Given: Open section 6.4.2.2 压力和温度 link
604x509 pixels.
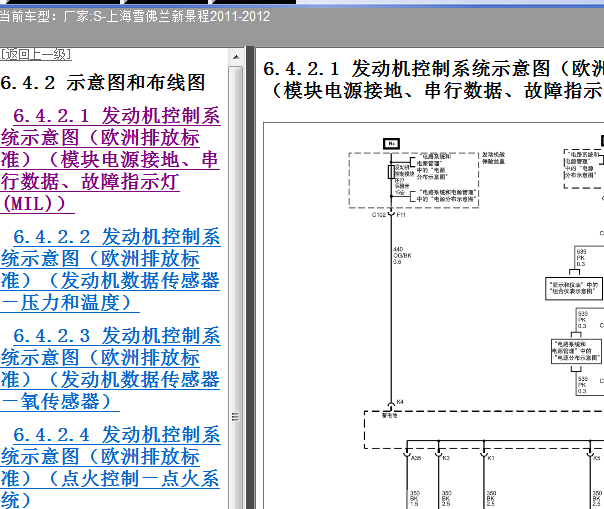Looking at the screenshot, I should point(110,269).
